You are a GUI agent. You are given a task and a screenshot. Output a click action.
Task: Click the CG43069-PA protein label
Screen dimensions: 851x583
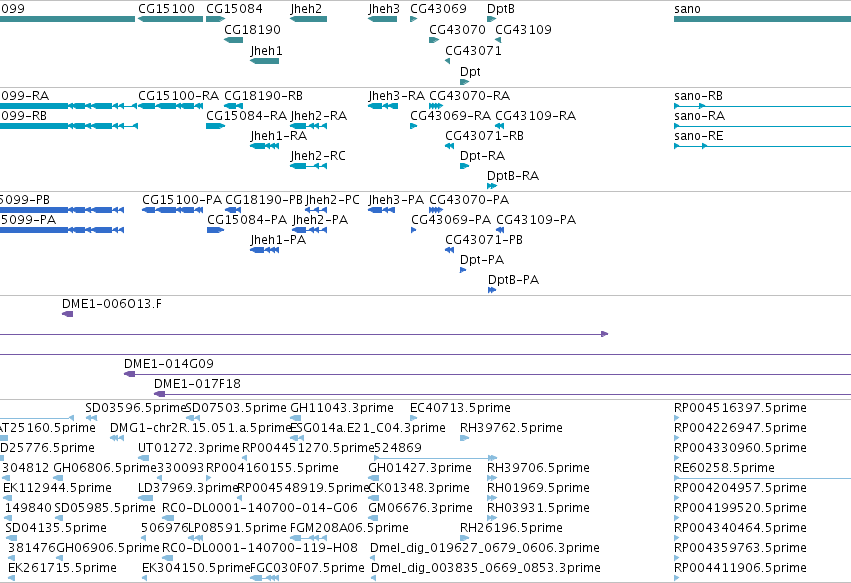[451, 220]
